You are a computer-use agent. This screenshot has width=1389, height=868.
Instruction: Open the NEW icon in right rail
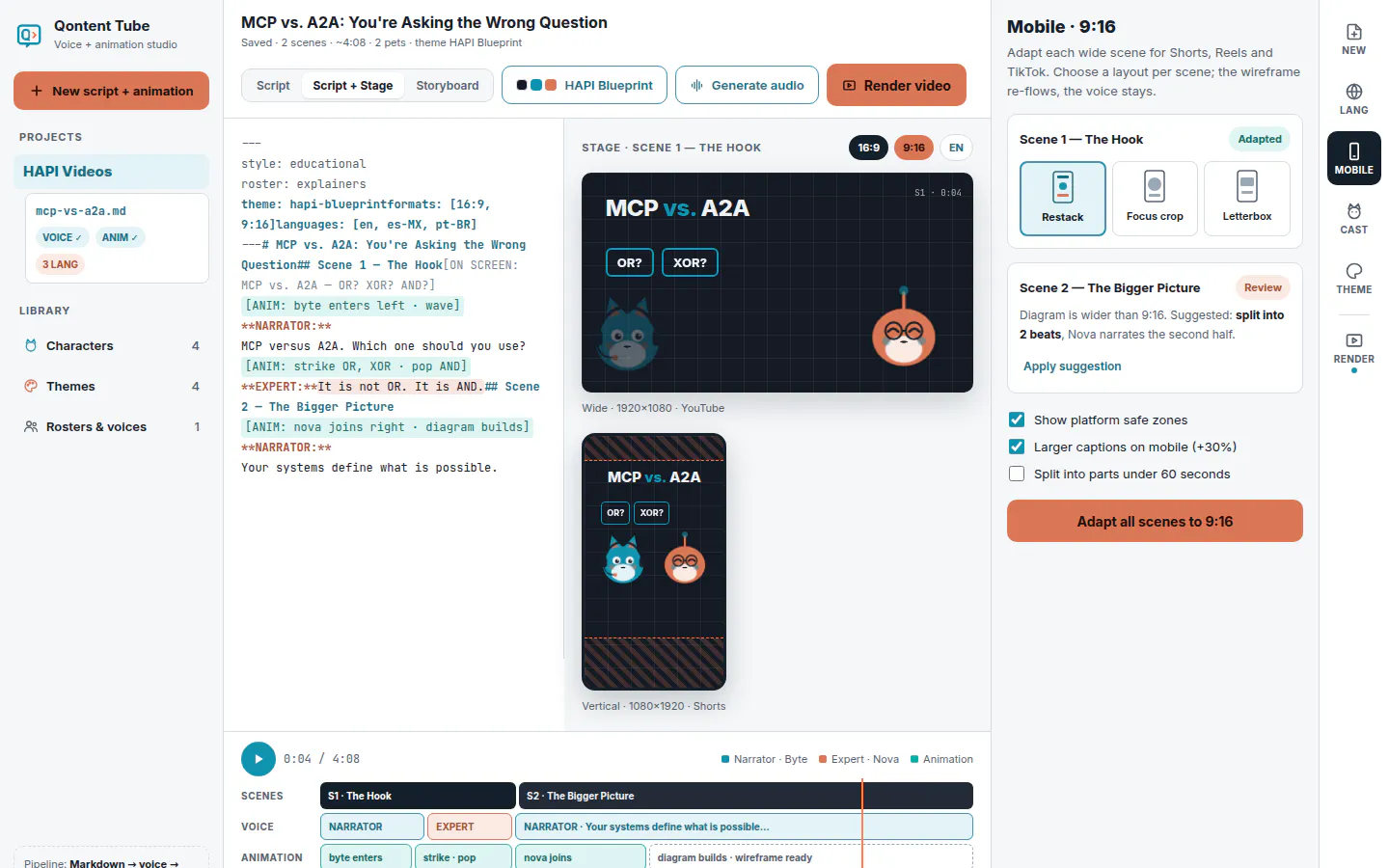1353,40
